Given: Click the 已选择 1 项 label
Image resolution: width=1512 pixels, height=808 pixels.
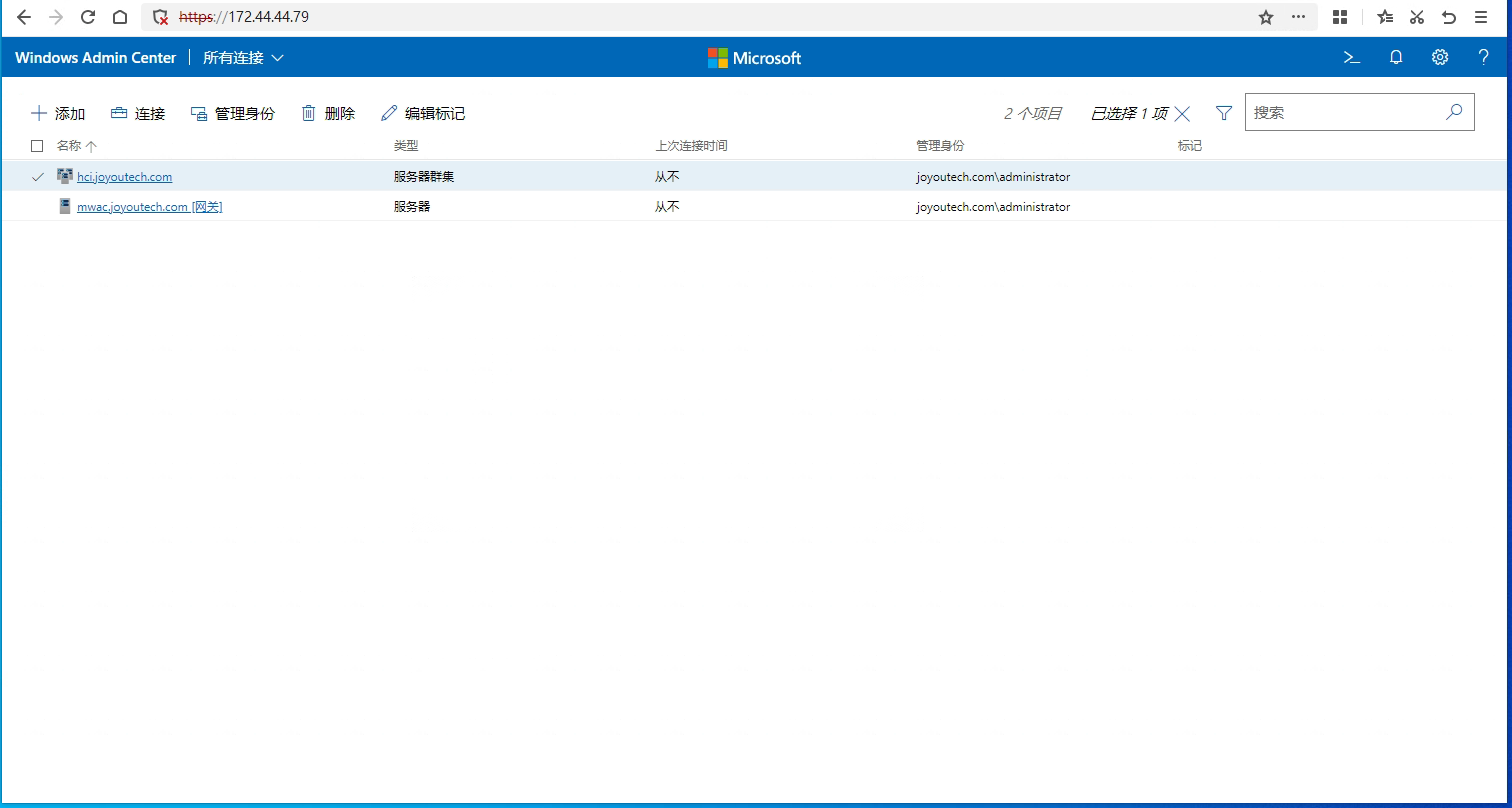Looking at the screenshot, I should click(x=1129, y=114).
